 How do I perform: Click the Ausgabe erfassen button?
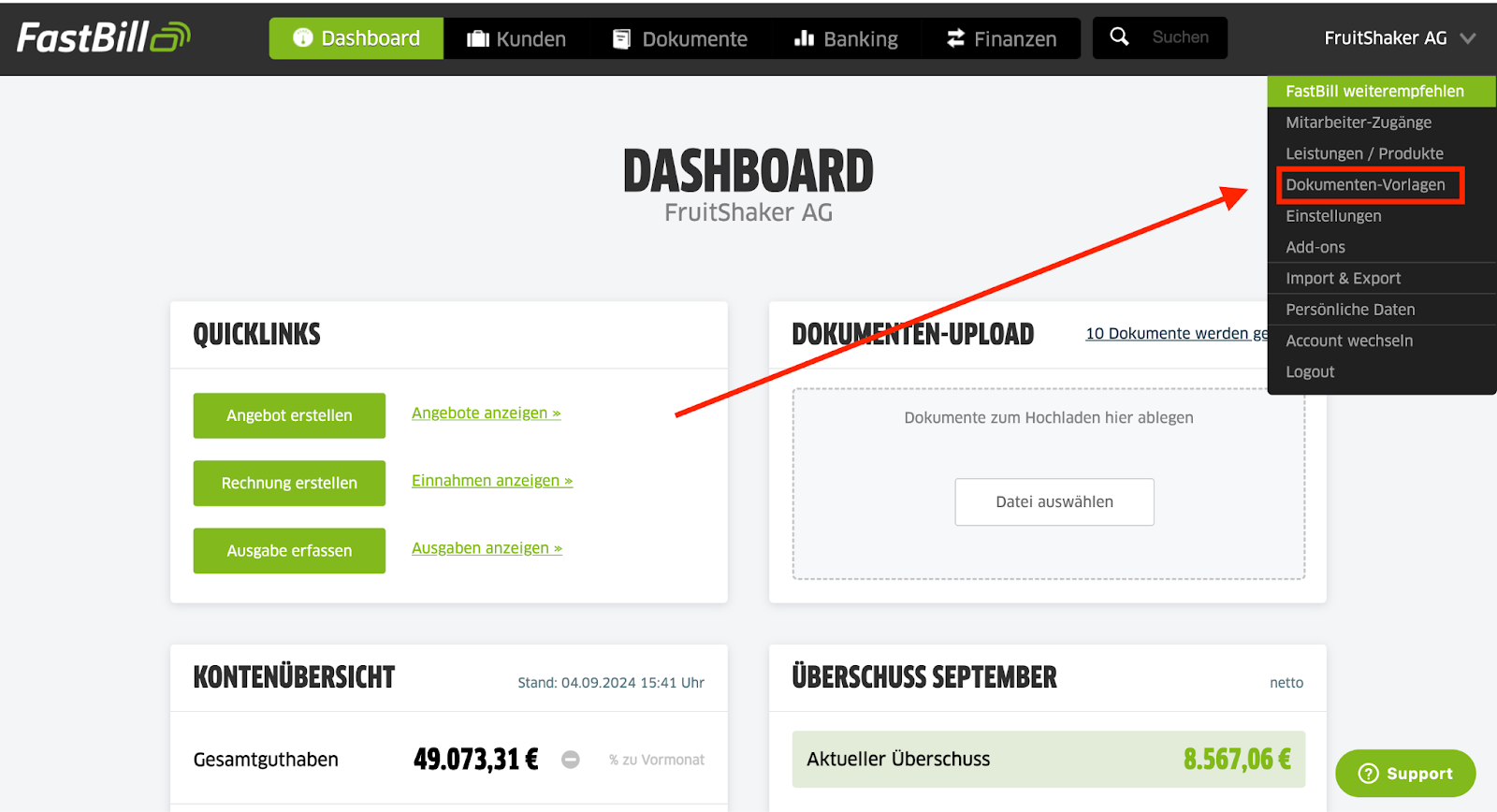tap(289, 551)
